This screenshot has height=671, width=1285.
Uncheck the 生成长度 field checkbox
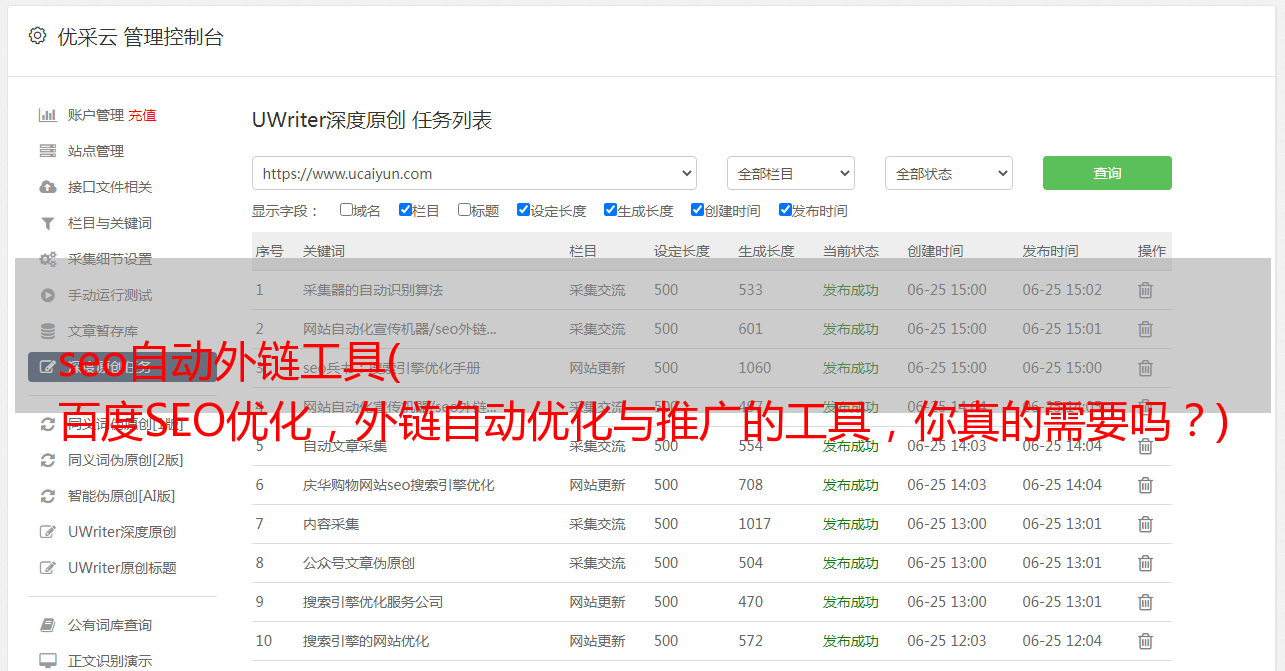click(610, 210)
